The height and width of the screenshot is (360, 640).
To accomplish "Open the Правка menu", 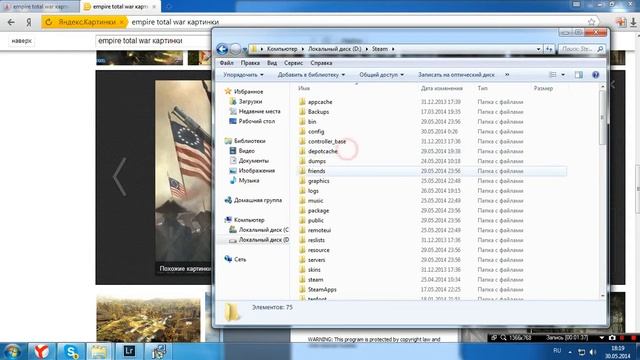I will click(x=250, y=63).
